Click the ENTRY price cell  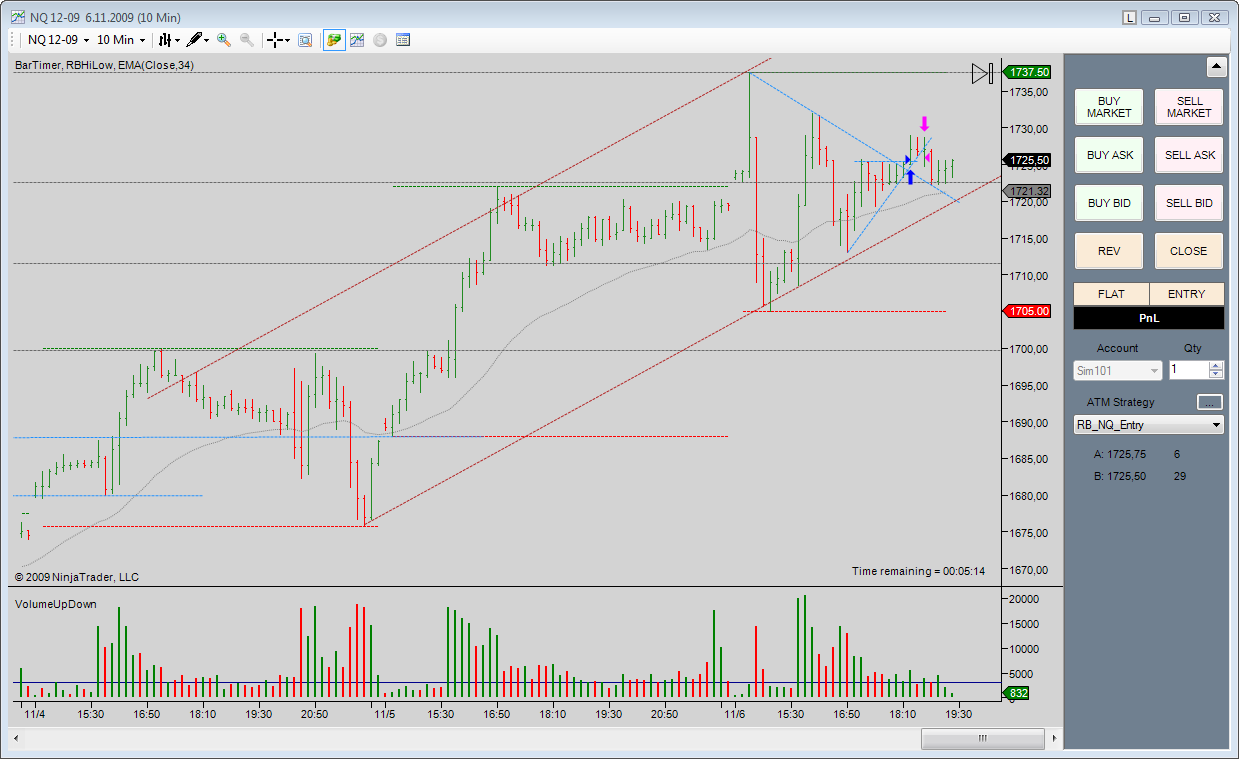[1186, 294]
